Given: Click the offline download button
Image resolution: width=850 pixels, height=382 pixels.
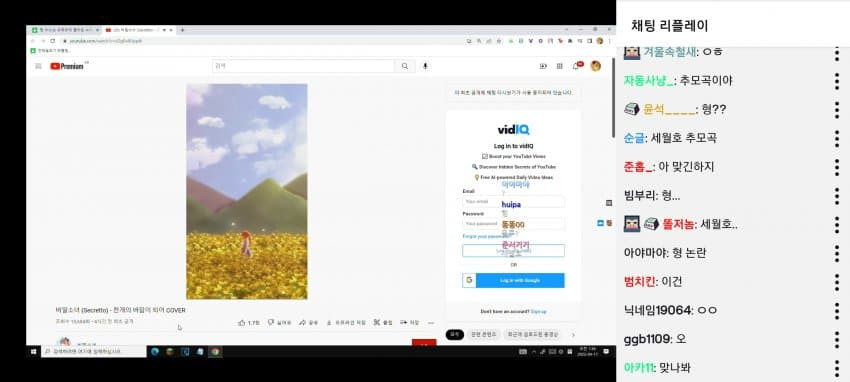Looking at the screenshot, I should 345,322.
